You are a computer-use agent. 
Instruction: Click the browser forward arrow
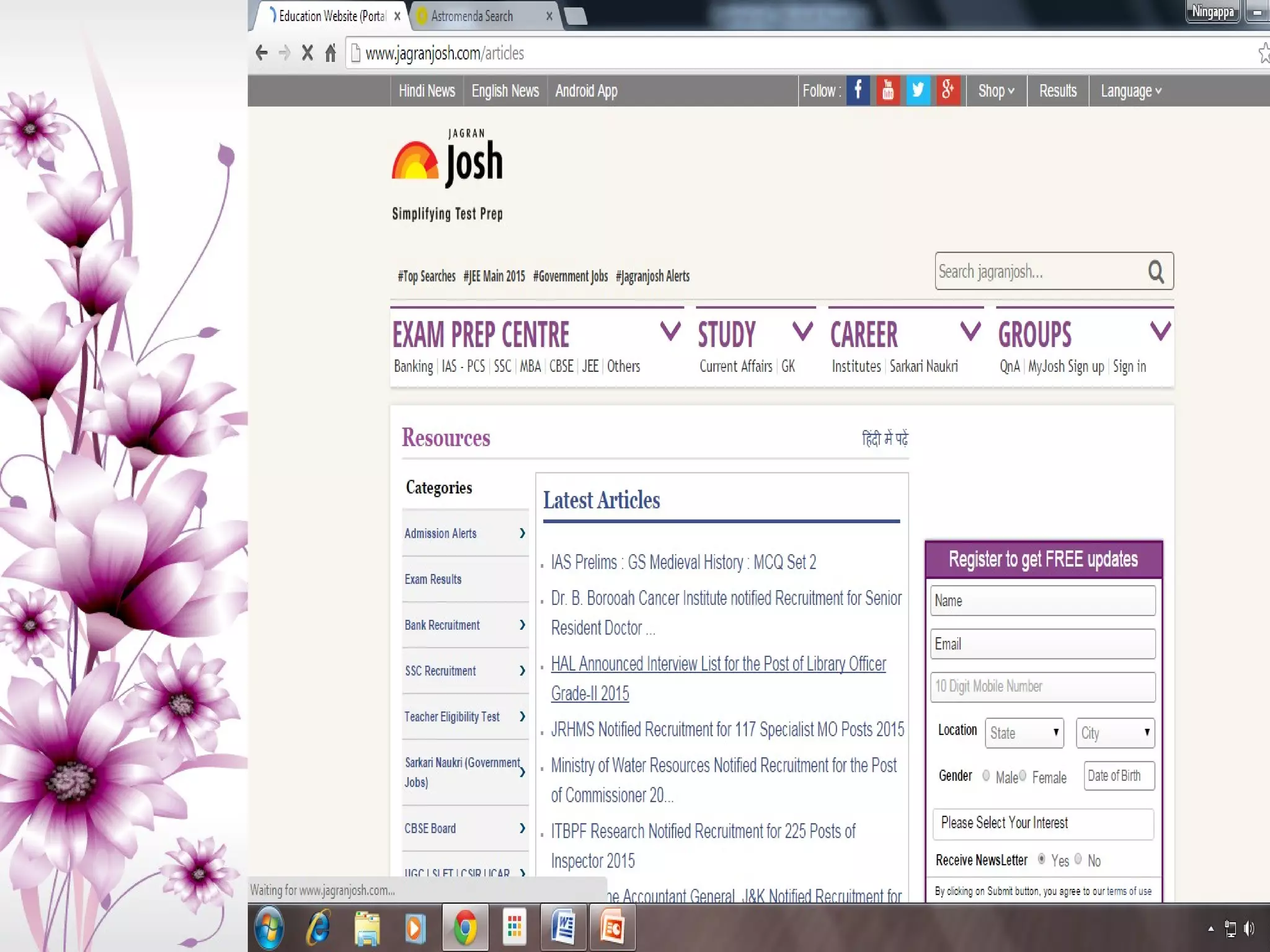point(285,53)
